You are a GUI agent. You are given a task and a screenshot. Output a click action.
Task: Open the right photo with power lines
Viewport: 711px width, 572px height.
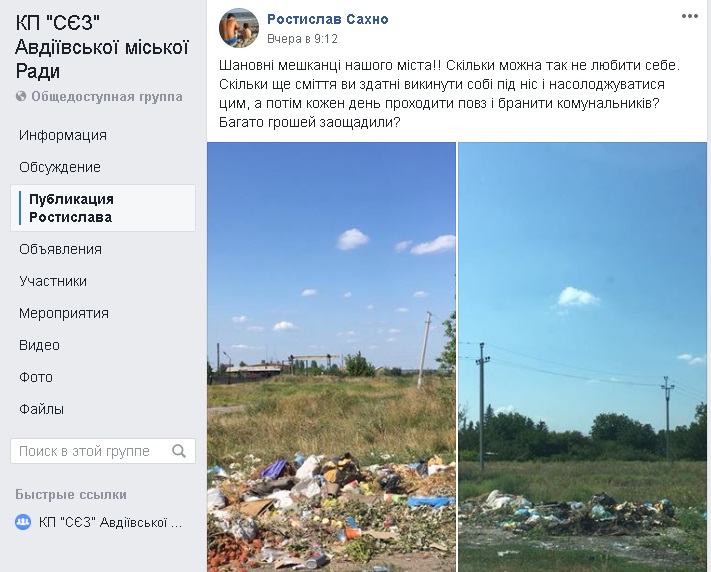coord(582,357)
